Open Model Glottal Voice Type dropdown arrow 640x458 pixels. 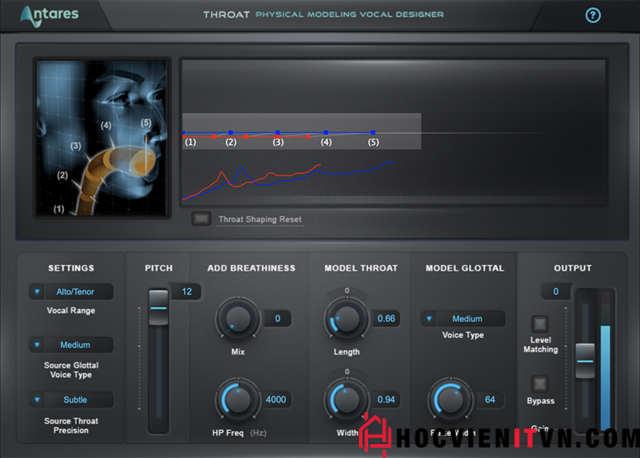[429, 318]
